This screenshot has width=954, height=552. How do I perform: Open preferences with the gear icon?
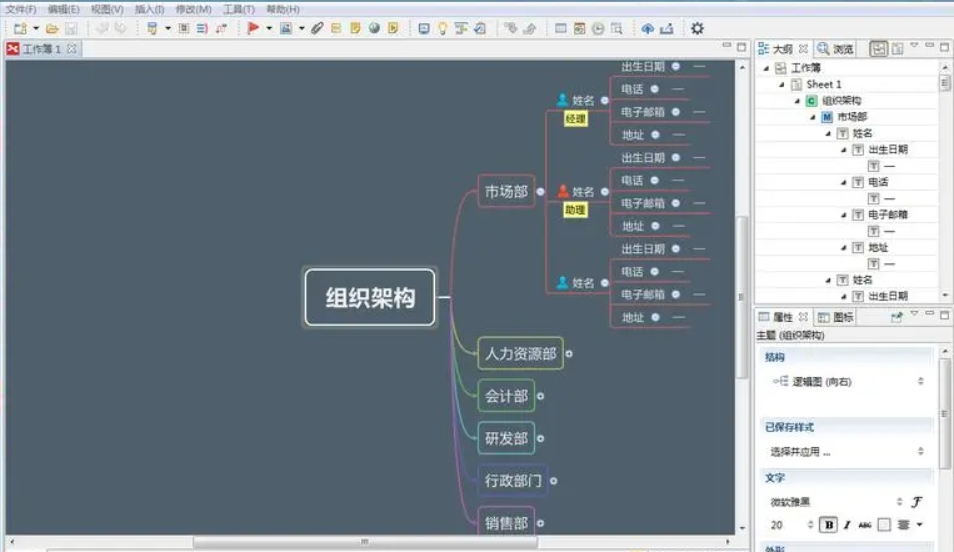pyautogui.click(x=697, y=29)
